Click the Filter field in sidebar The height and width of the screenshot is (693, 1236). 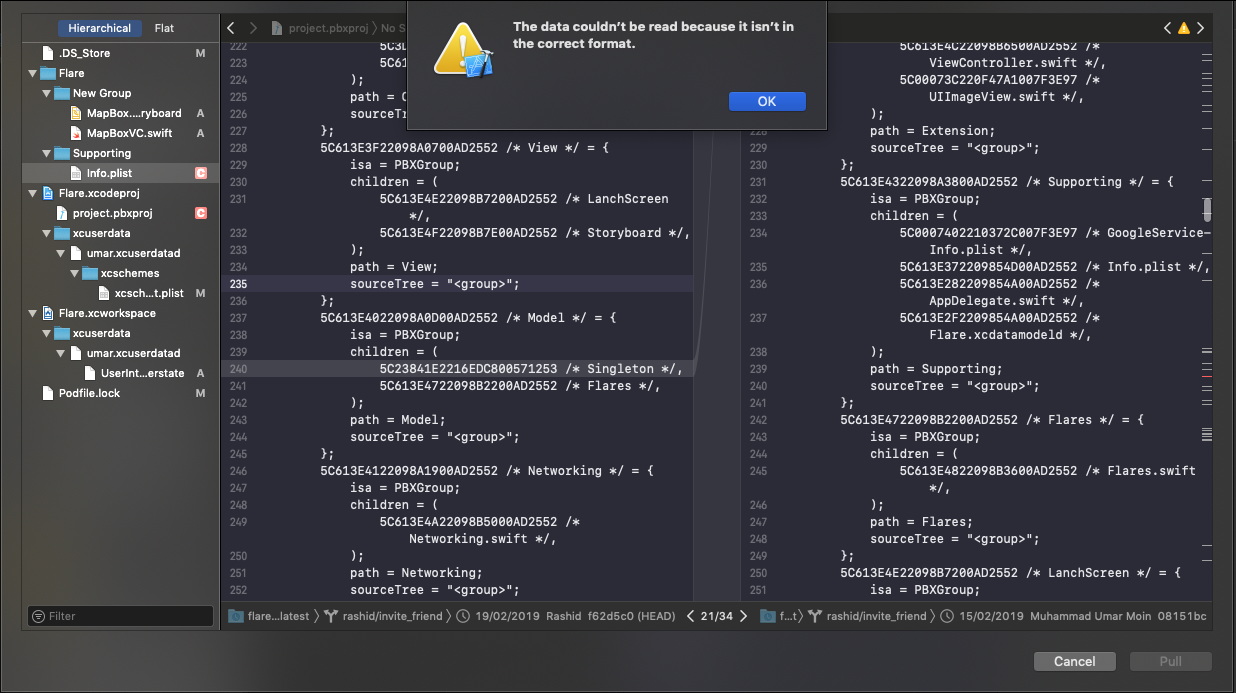point(120,616)
